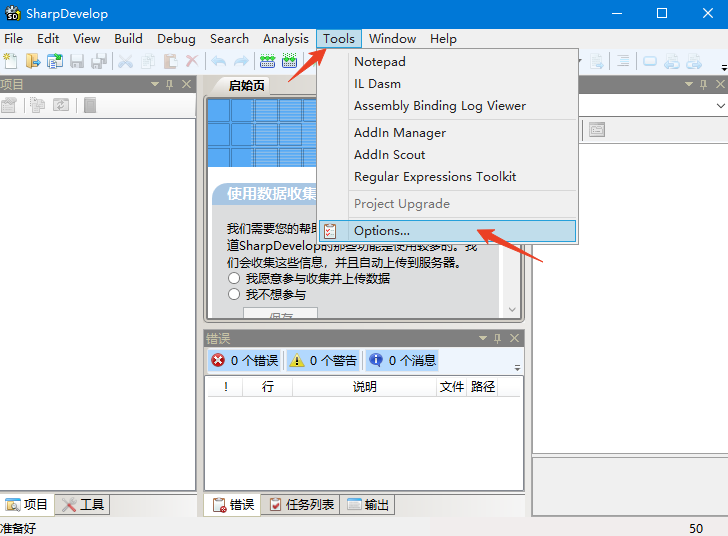Switch to the 任务列表 task list tab

pos(301,504)
